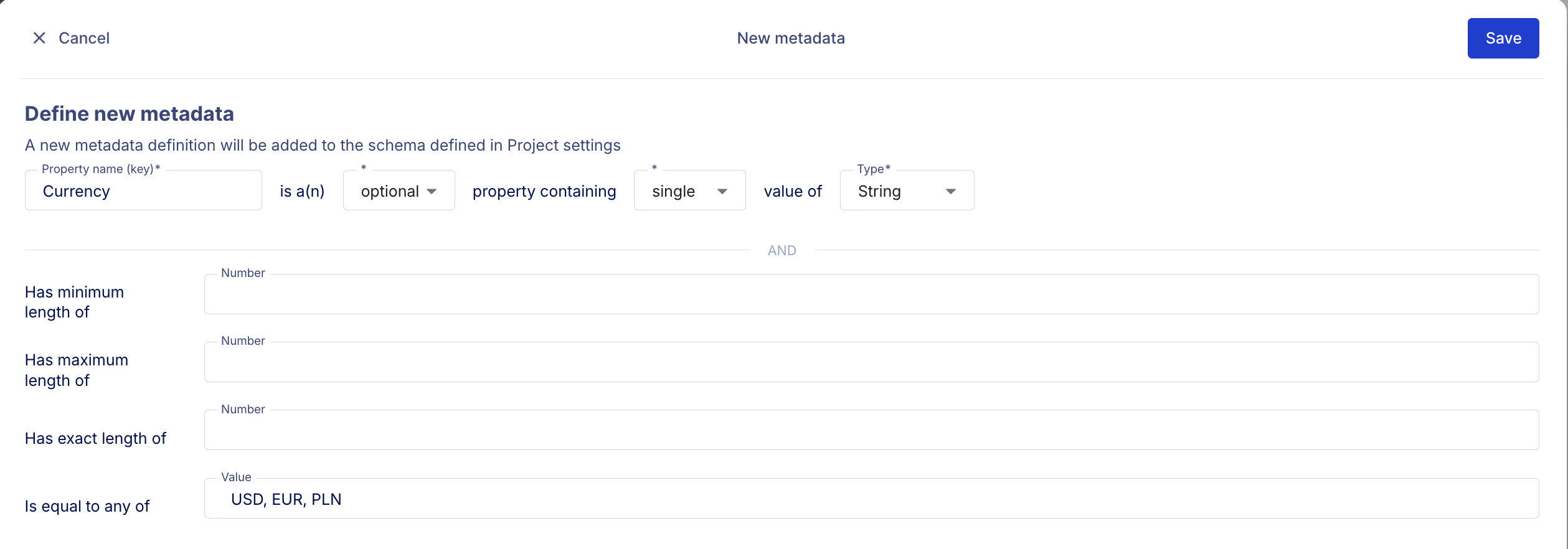The image size is (1568, 549).
Task: Click the Has exact length of label
Action: [x=95, y=438]
